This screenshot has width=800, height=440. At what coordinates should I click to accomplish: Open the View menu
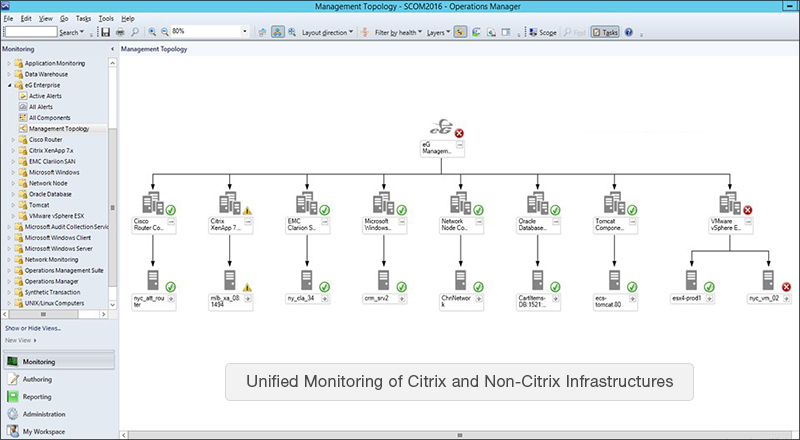point(46,18)
